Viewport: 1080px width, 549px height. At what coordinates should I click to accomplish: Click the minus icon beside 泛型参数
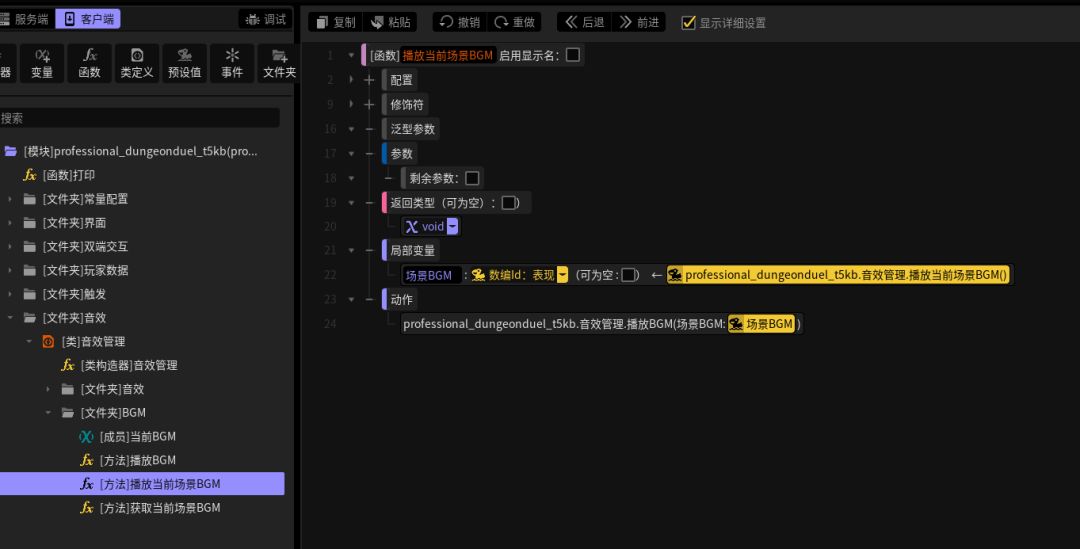pyautogui.click(x=369, y=129)
